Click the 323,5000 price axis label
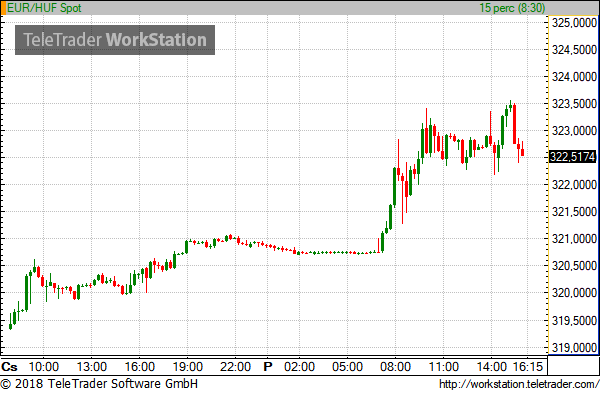Screen dimensions: 600x393 click(574, 104)
